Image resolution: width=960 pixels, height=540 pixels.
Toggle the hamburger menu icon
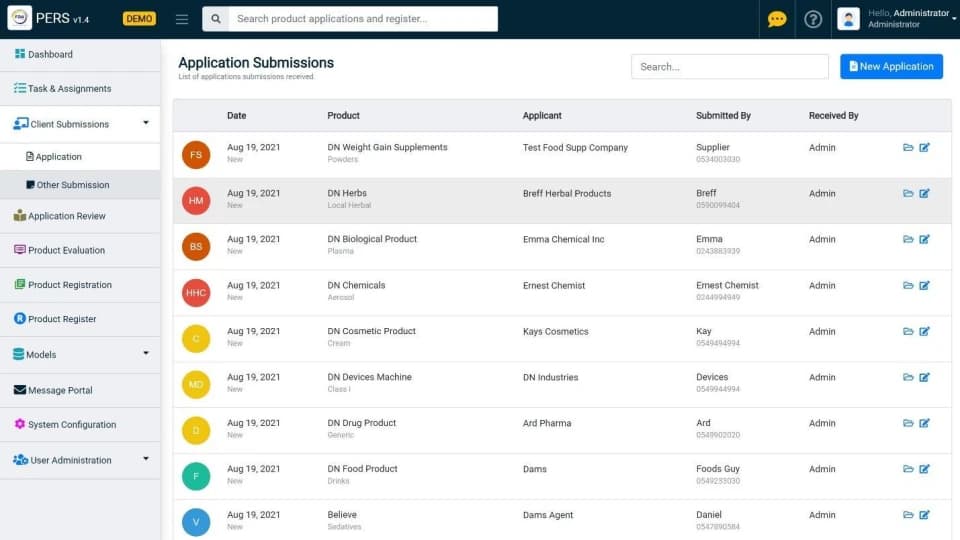[182, 19]
